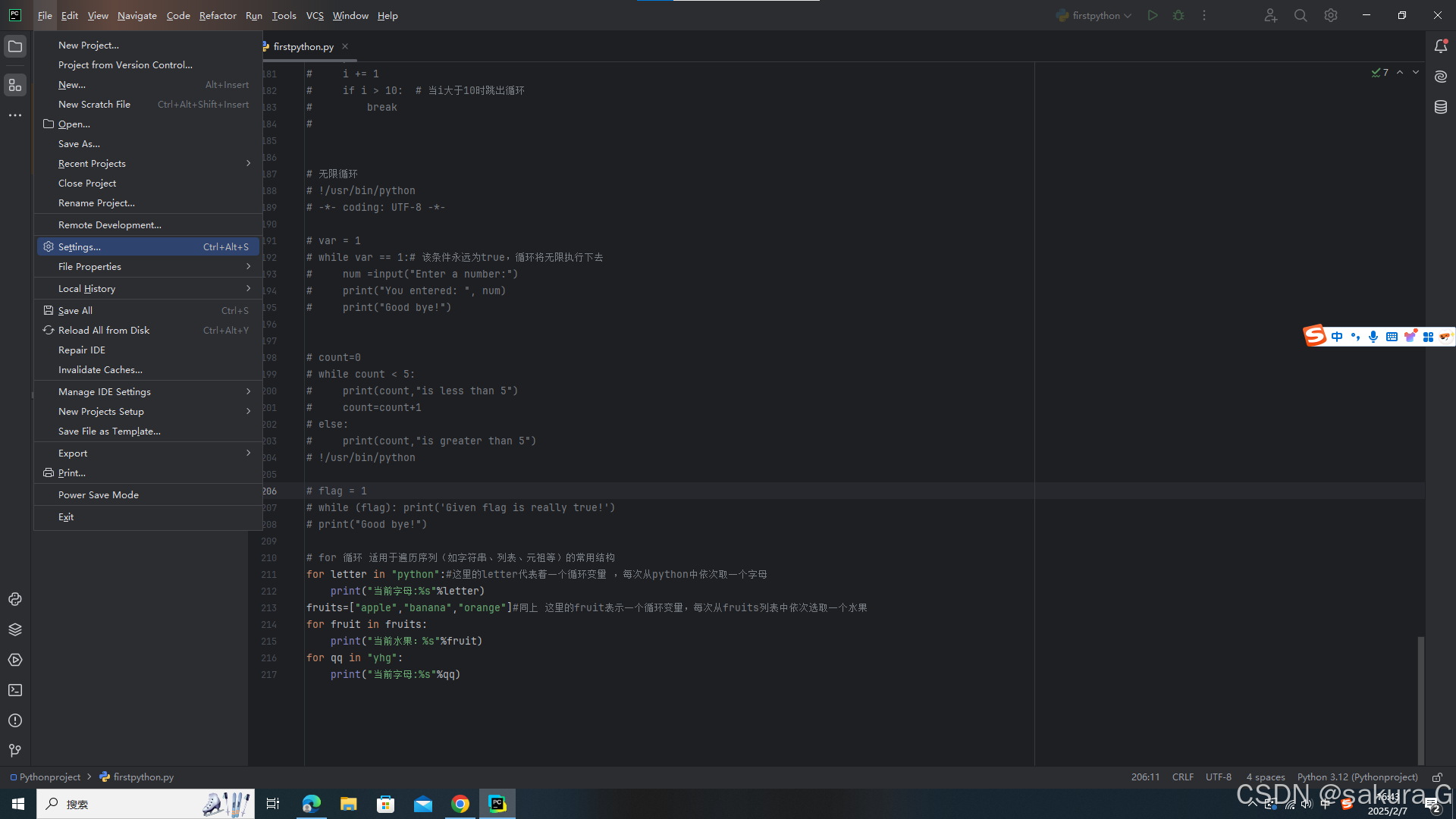Open the Services tool window icon

[x=15, y=660]
